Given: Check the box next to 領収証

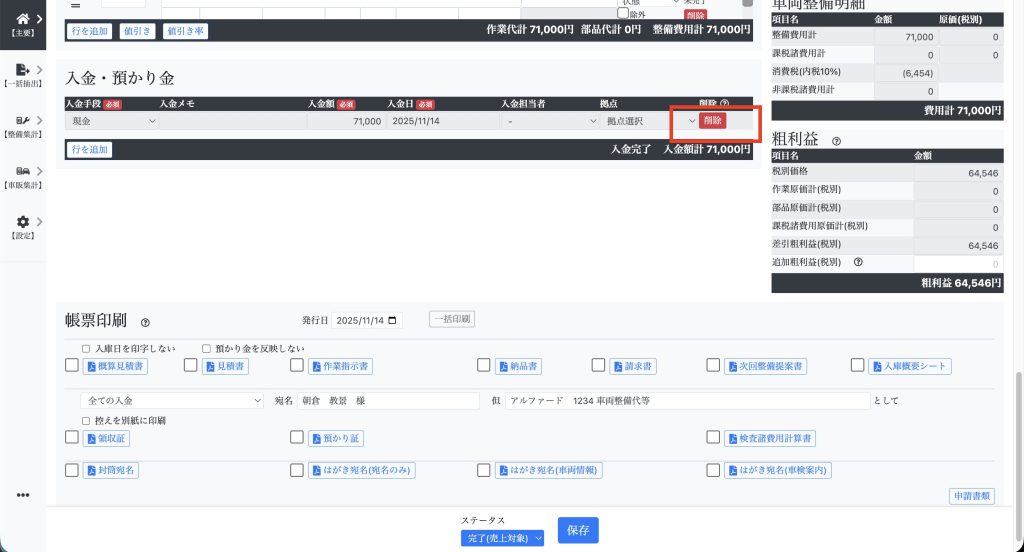Looking at the screenshot, I should (72, 437).
